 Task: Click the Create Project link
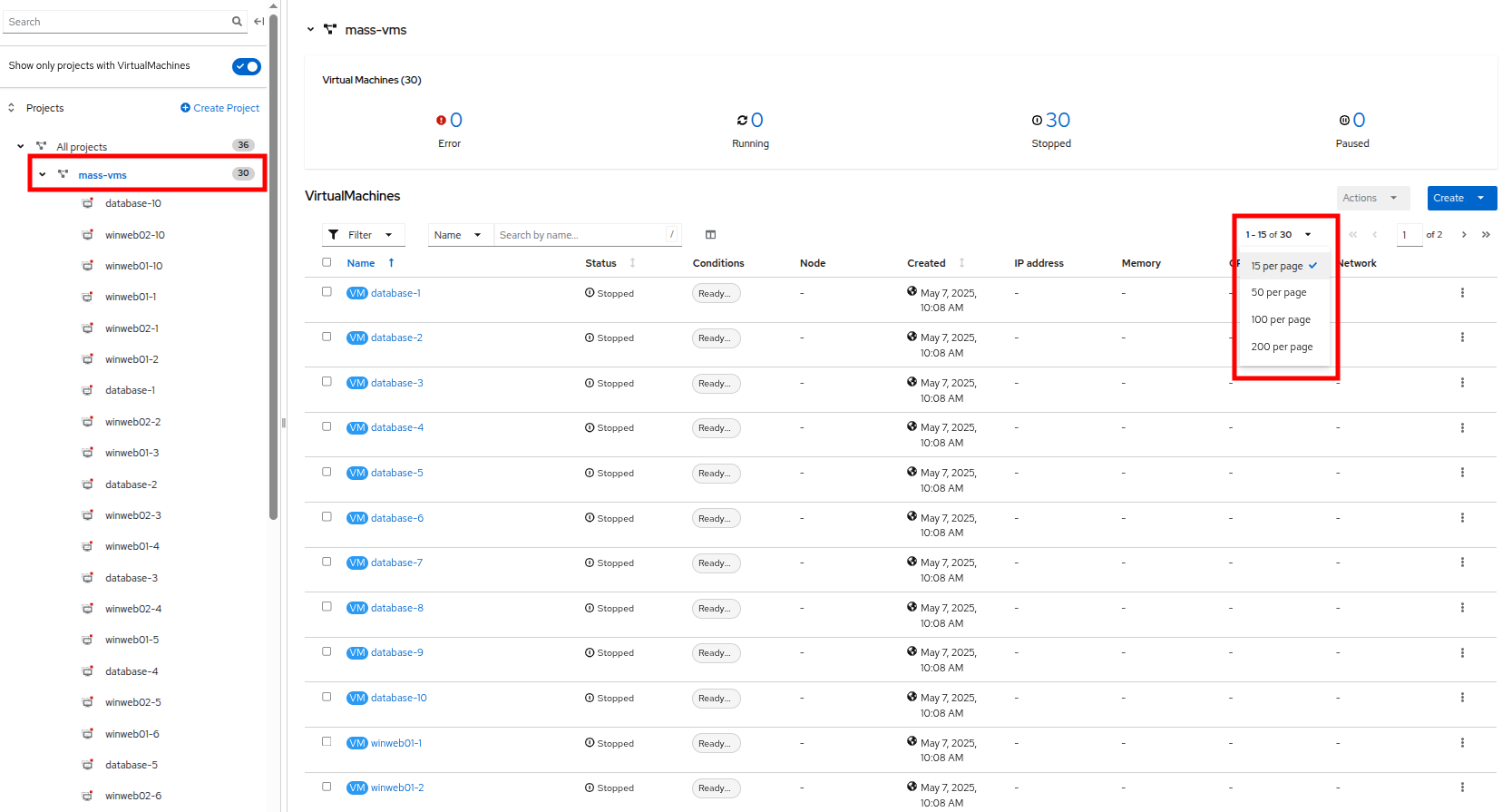click(219, 108)
